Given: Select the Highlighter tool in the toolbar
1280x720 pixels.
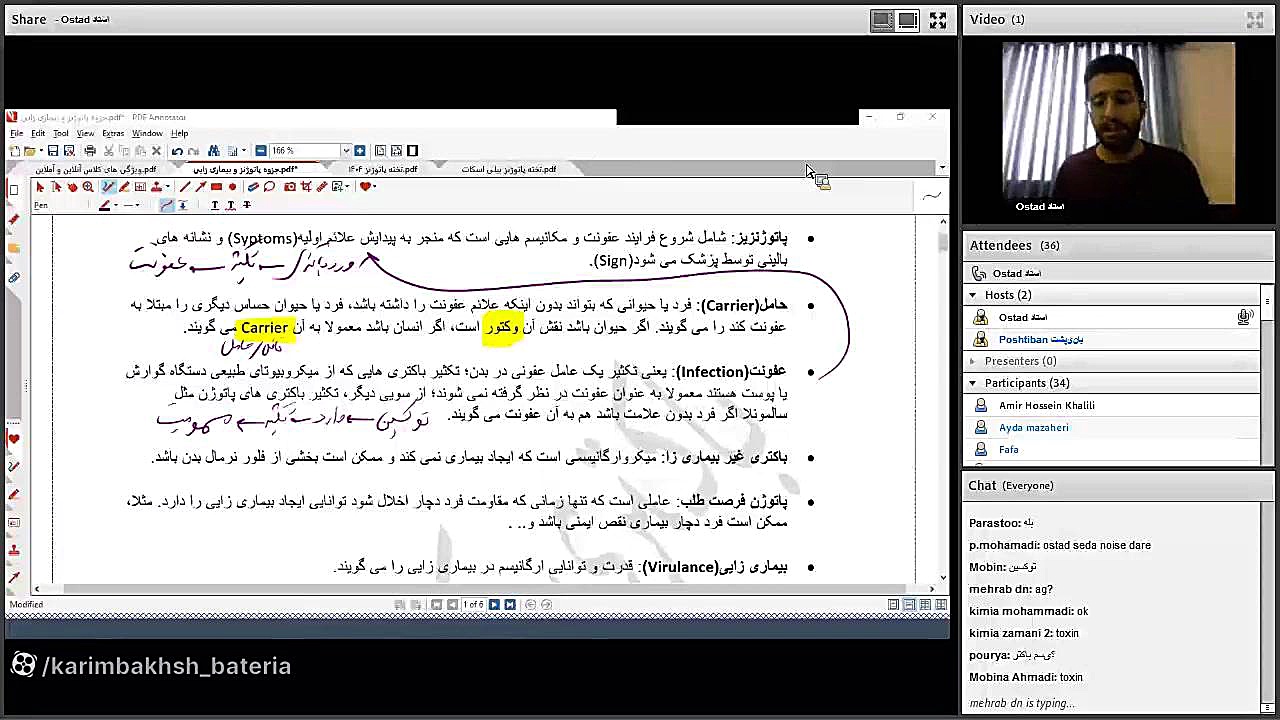Looking at the screenshot, I should click(x=124, y=186).
